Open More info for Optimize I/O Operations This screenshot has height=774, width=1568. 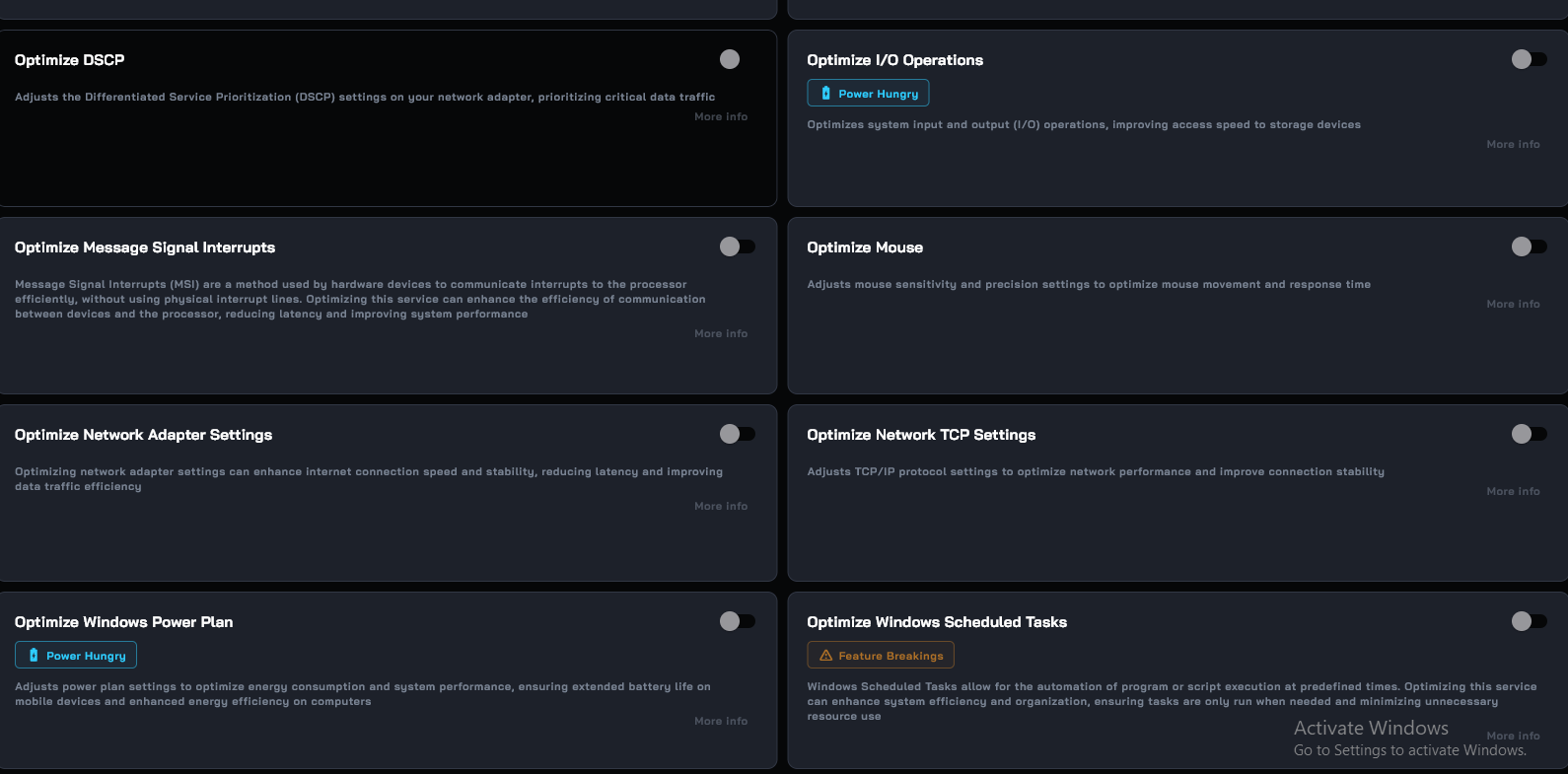tap(1513, 144)
